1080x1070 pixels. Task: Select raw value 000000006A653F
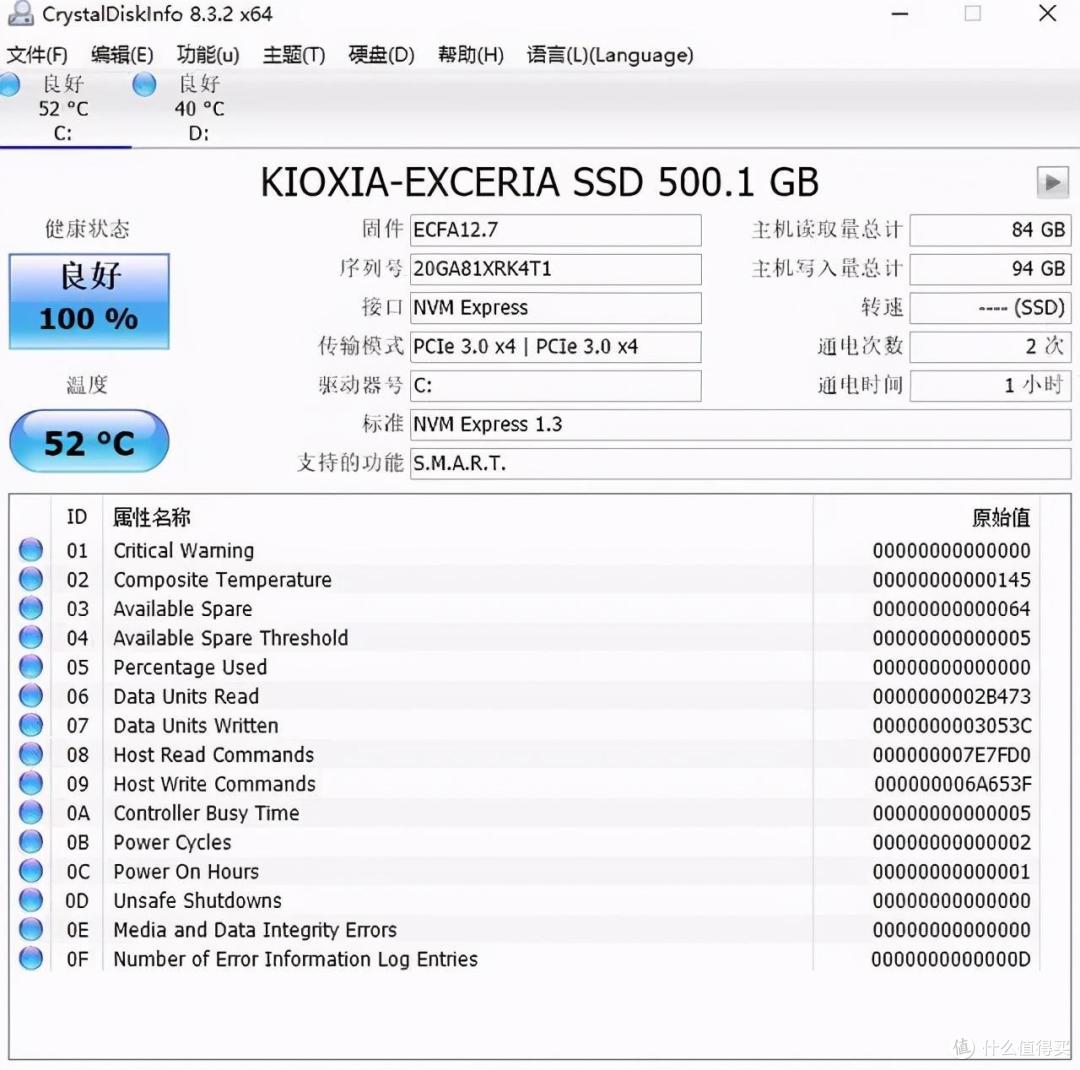[953, 784]
